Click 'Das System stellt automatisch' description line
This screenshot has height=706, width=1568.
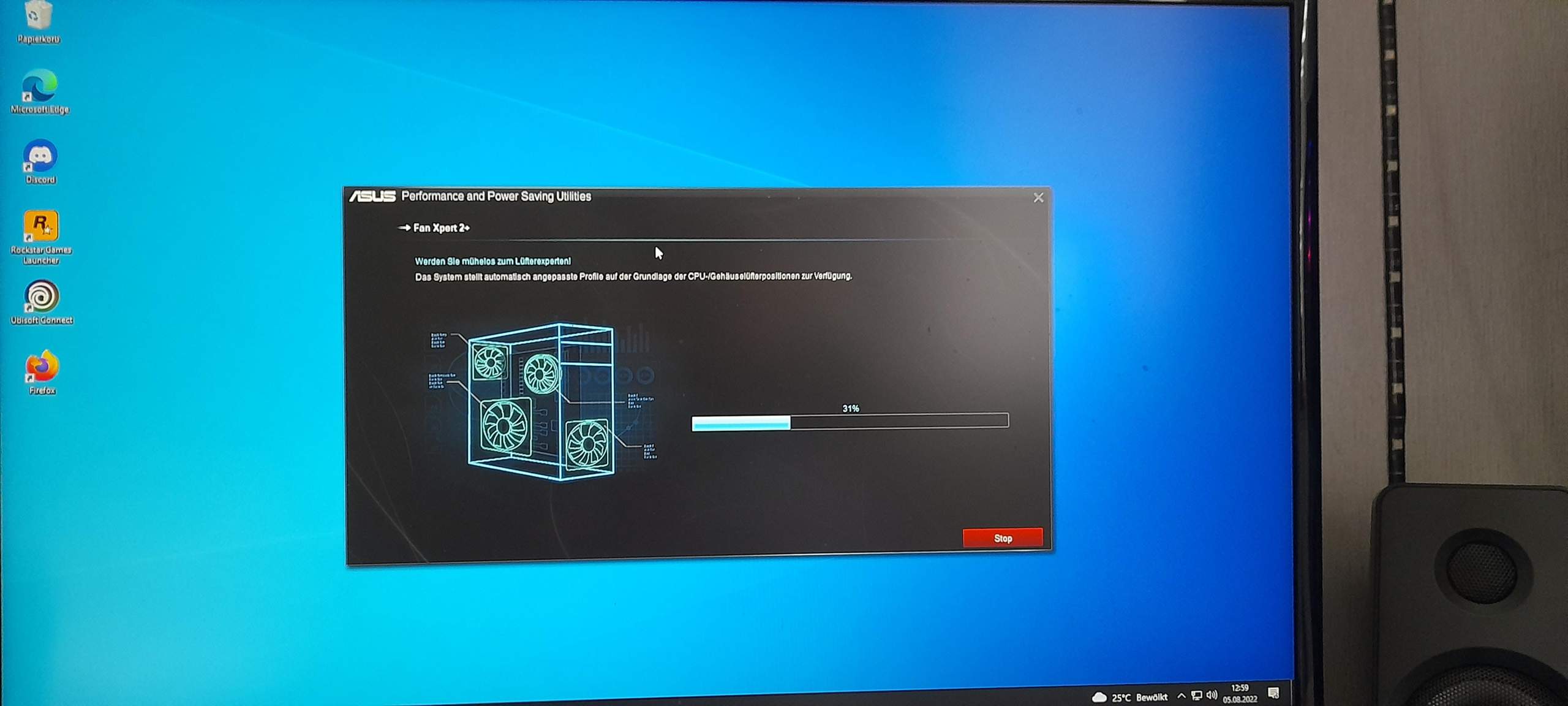click(633, 276)
